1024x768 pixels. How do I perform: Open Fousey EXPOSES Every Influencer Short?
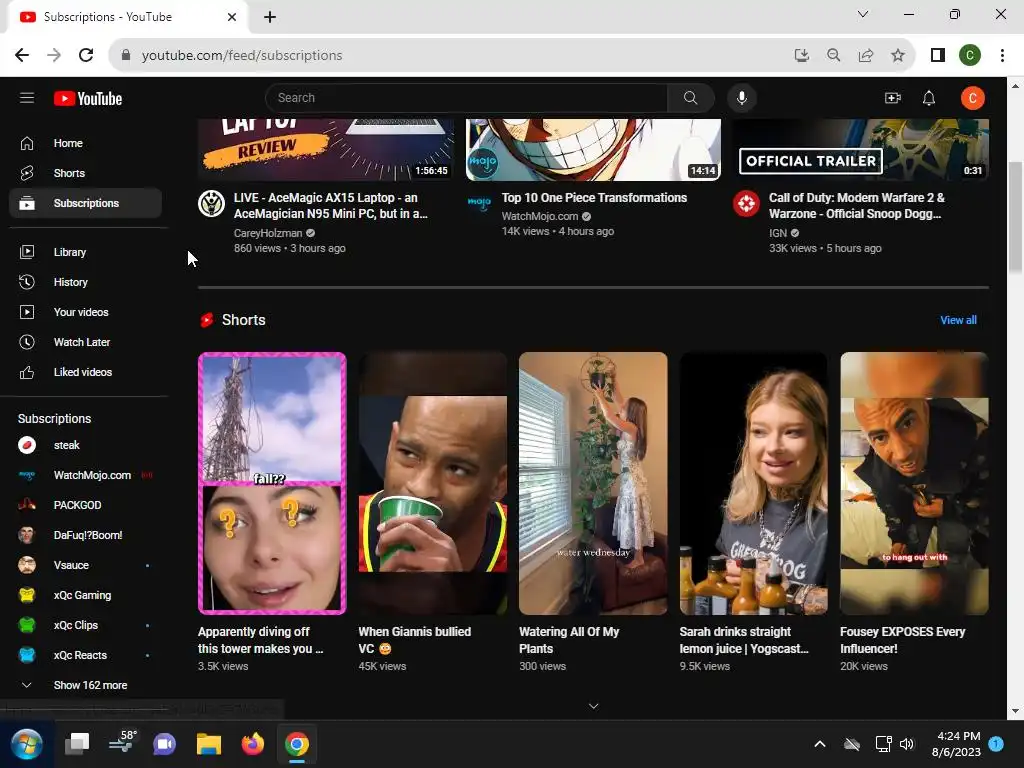click(914, 483)
